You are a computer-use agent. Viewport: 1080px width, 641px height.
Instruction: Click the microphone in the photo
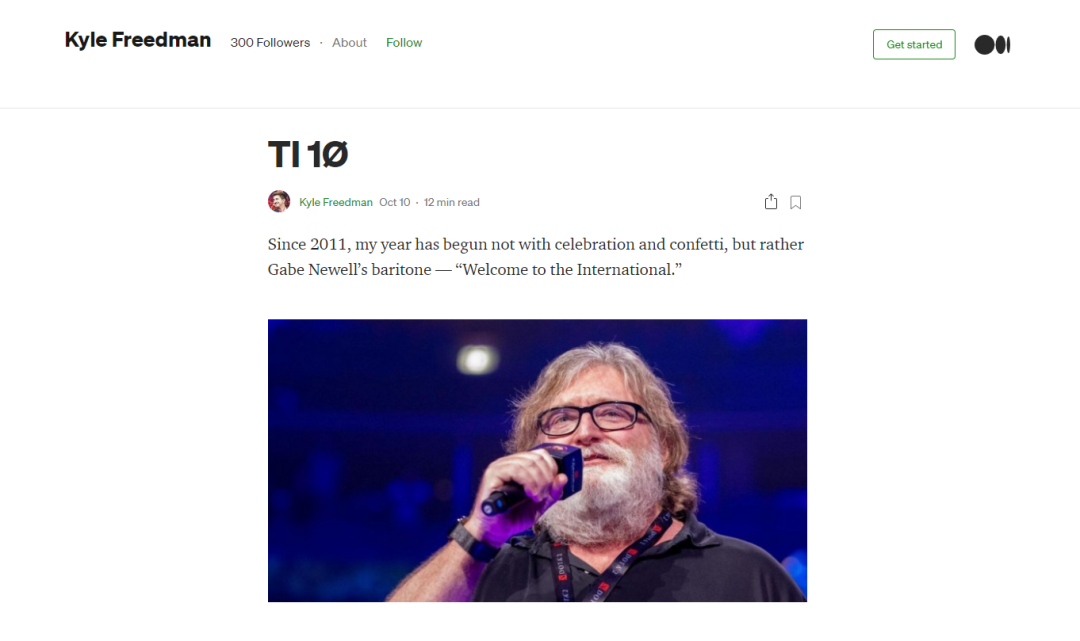[534, 479]
